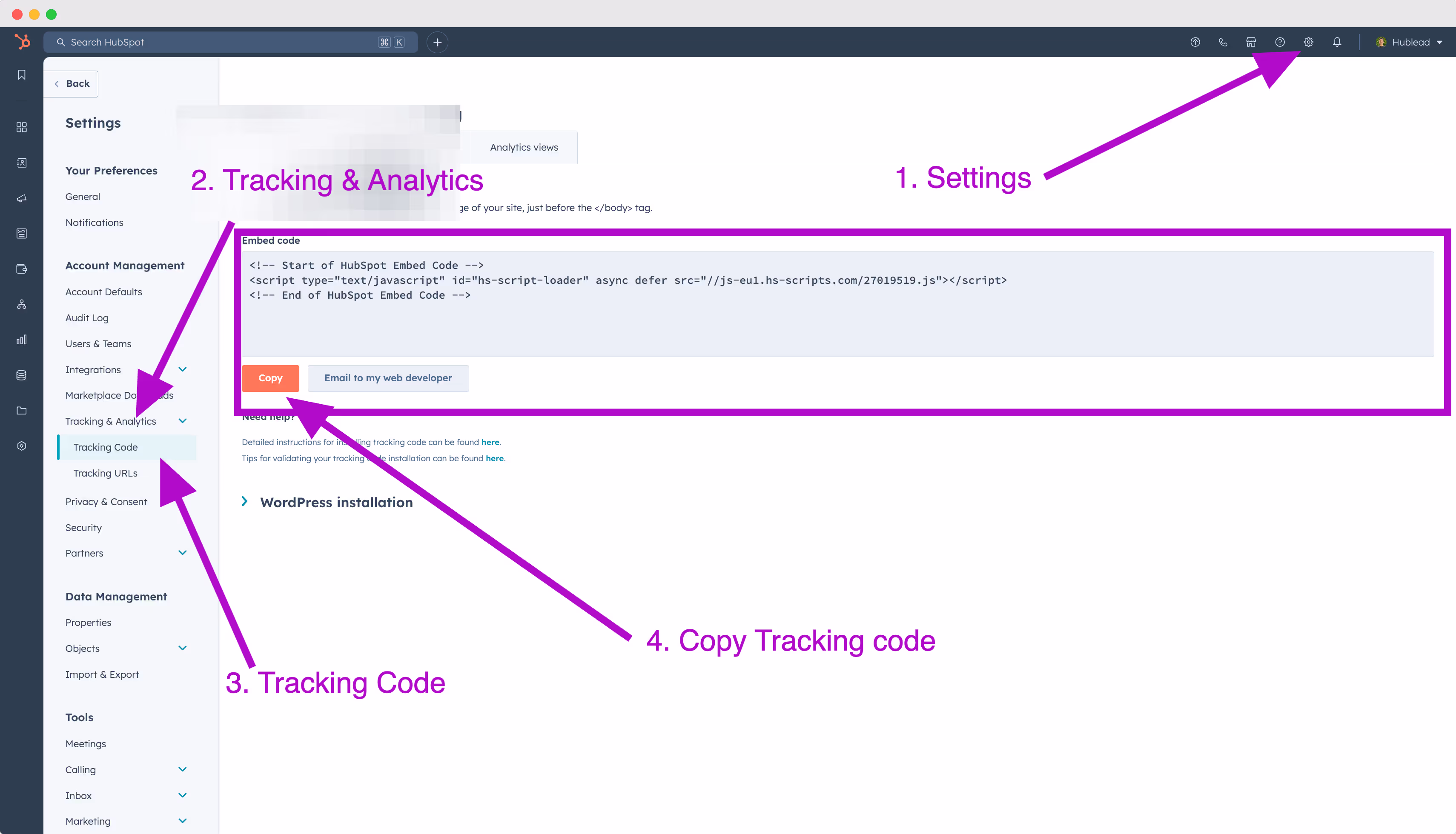Click inside the embed code text box
The height and width of the screenshot is (834, 1456).
(838, 303)
